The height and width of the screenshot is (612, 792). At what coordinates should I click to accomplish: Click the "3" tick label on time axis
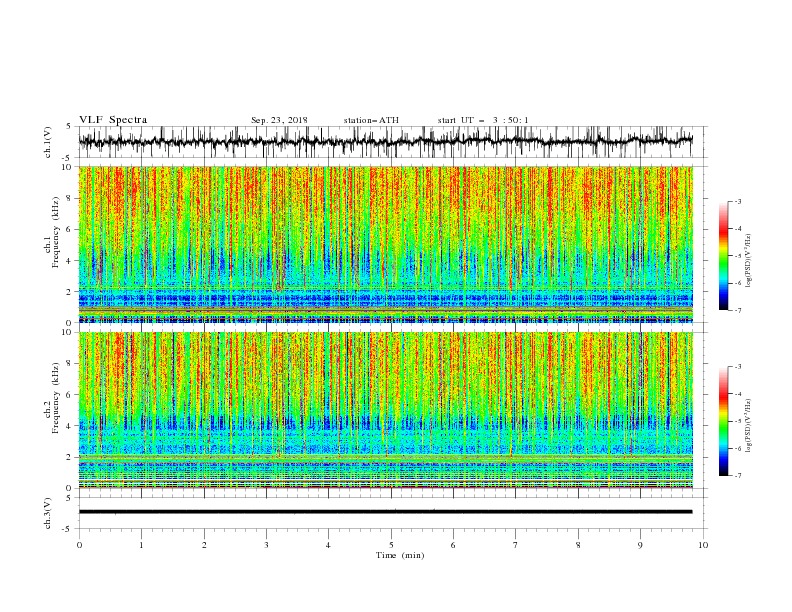pyautogui.click(x=266, y=545)
